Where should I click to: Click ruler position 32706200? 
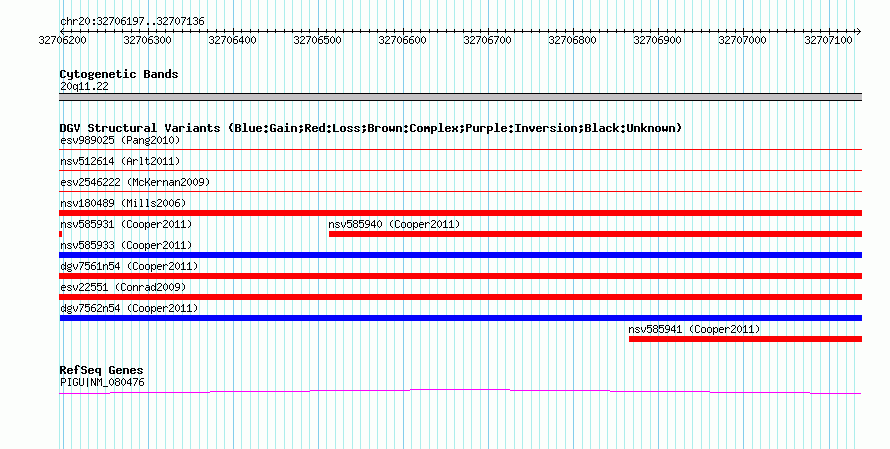[62, 40]
